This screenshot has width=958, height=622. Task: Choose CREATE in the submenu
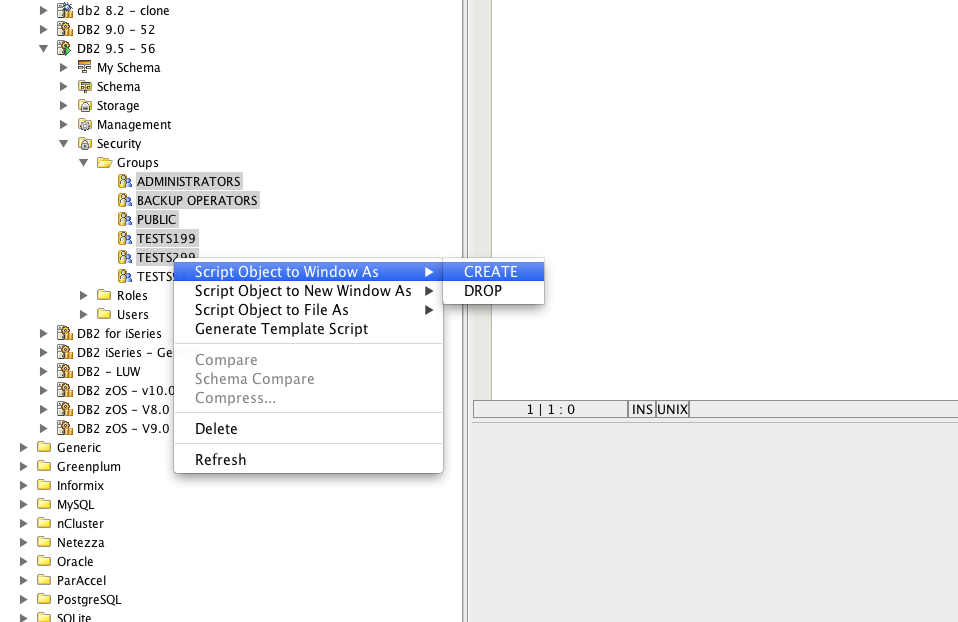coord(494,272)
